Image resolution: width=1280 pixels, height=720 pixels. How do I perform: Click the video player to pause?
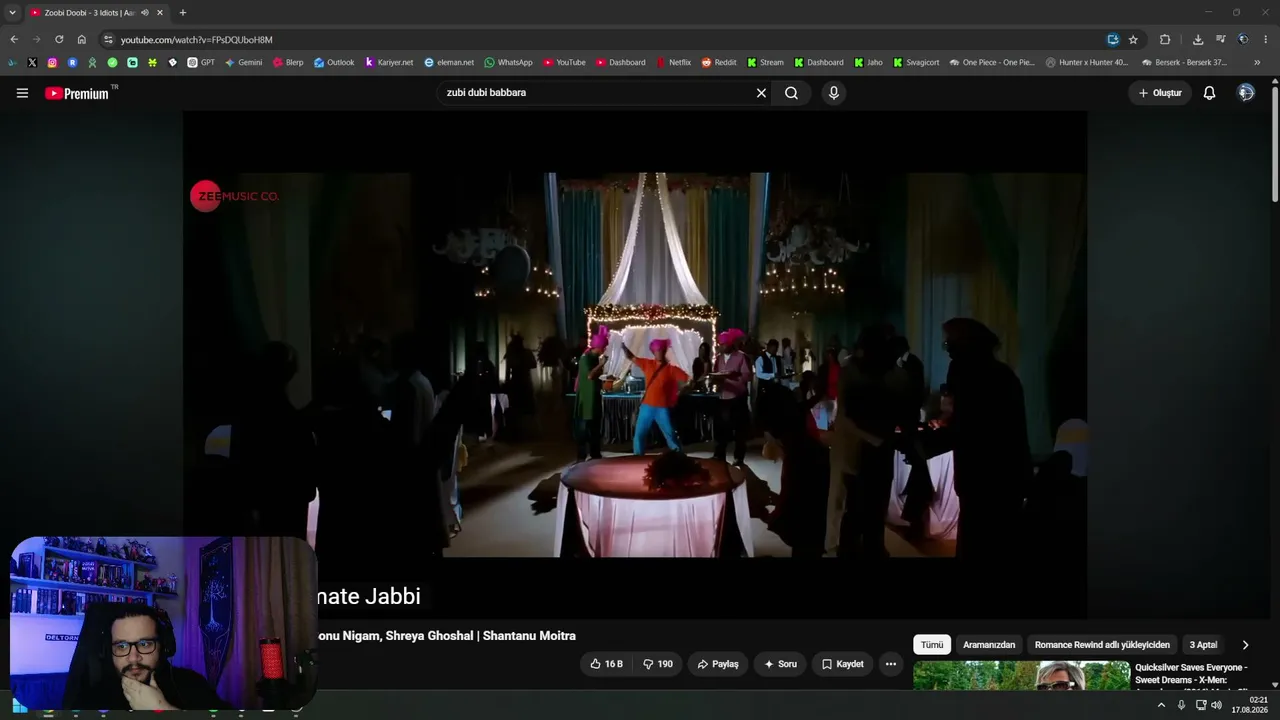point(635,365)
